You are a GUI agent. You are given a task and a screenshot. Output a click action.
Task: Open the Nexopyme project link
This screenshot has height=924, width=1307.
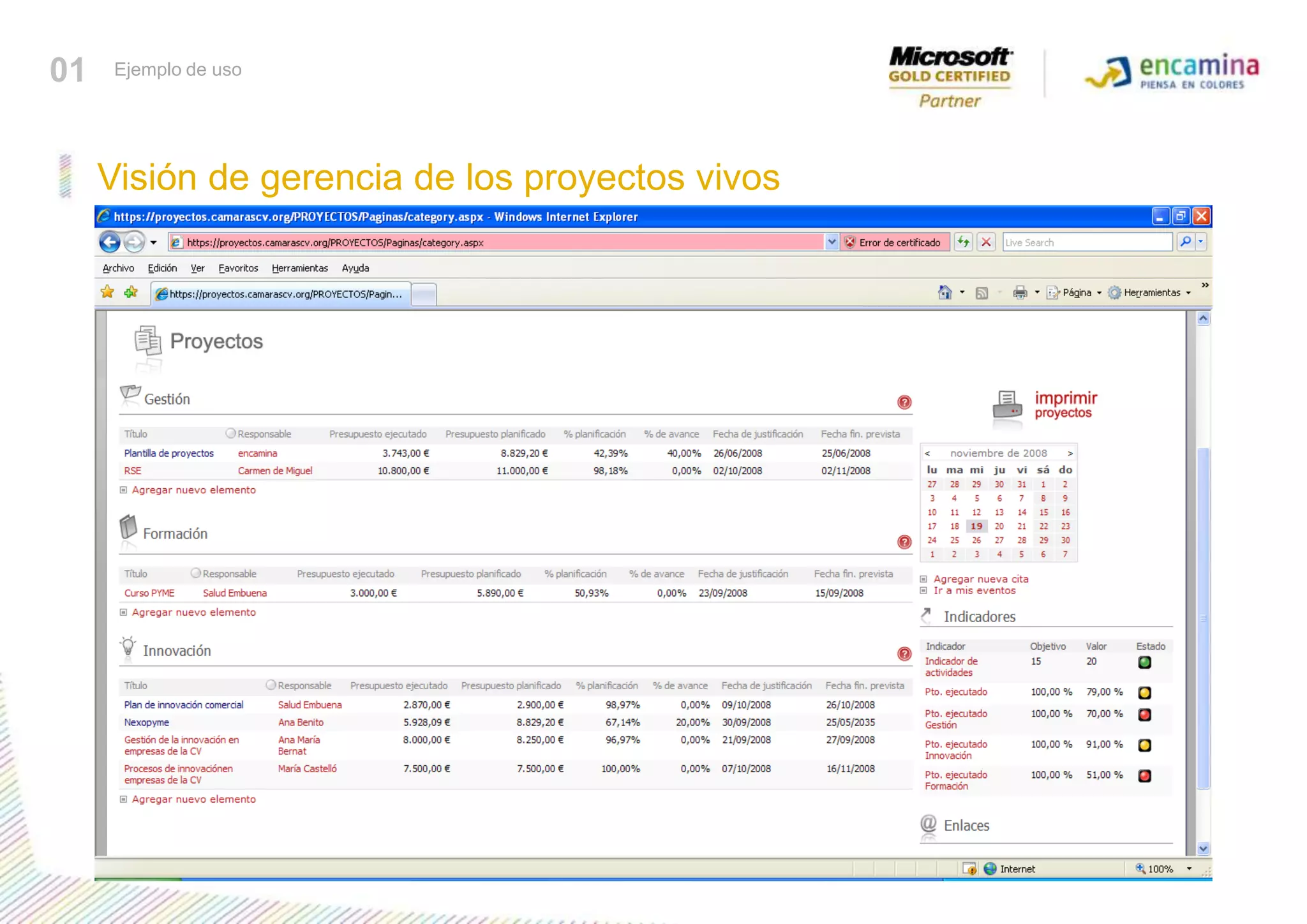point(146,722)
